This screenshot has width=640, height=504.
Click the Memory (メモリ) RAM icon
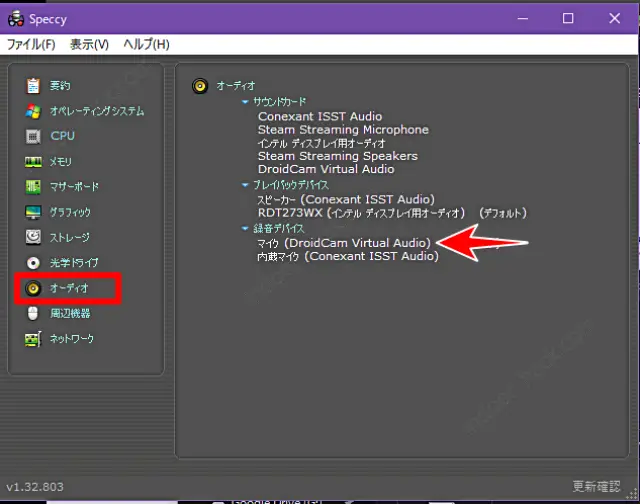click(x=33, y=162)
